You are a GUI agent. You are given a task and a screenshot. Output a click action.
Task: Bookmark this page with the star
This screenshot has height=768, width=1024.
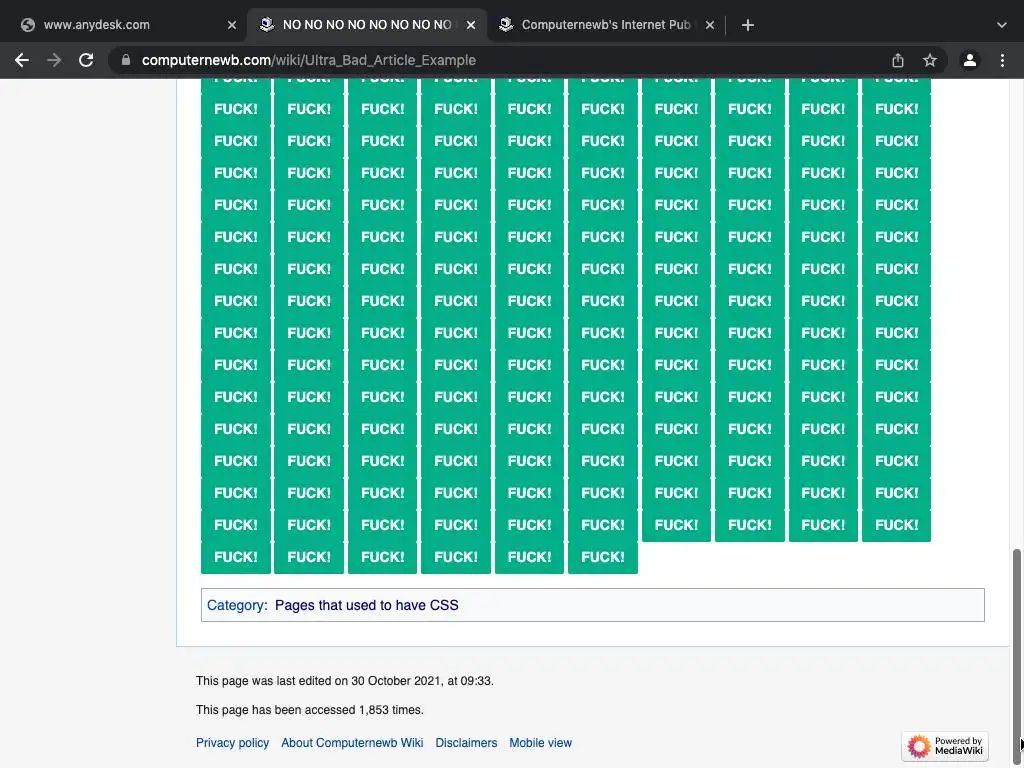pos(930,60)
